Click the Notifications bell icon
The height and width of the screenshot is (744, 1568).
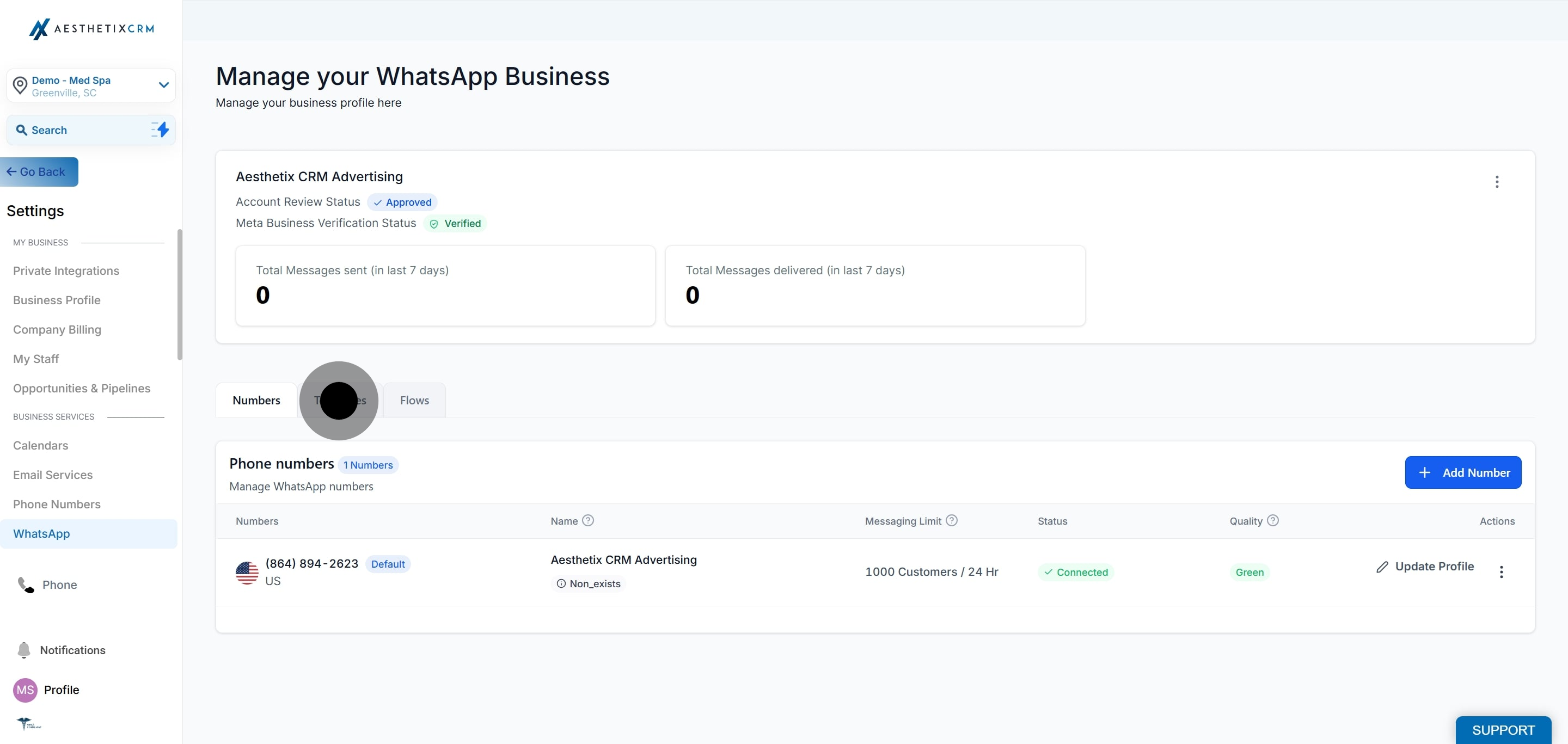click(x=24, y=650)
